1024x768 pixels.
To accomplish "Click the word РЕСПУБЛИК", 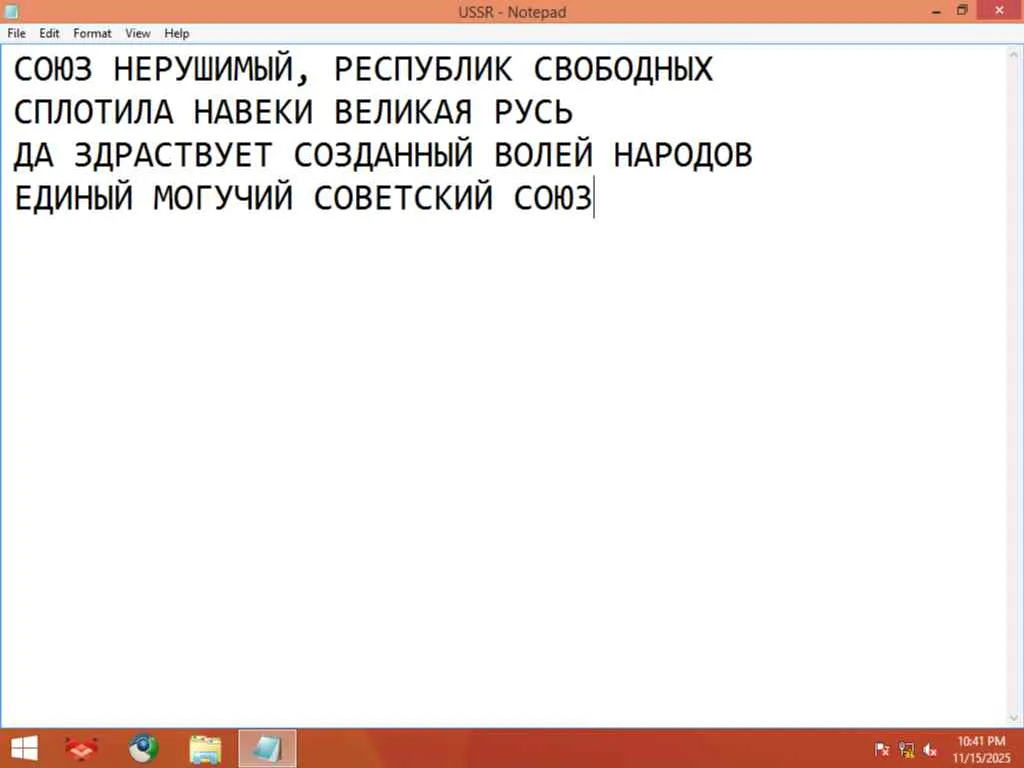I will (423, 70).
